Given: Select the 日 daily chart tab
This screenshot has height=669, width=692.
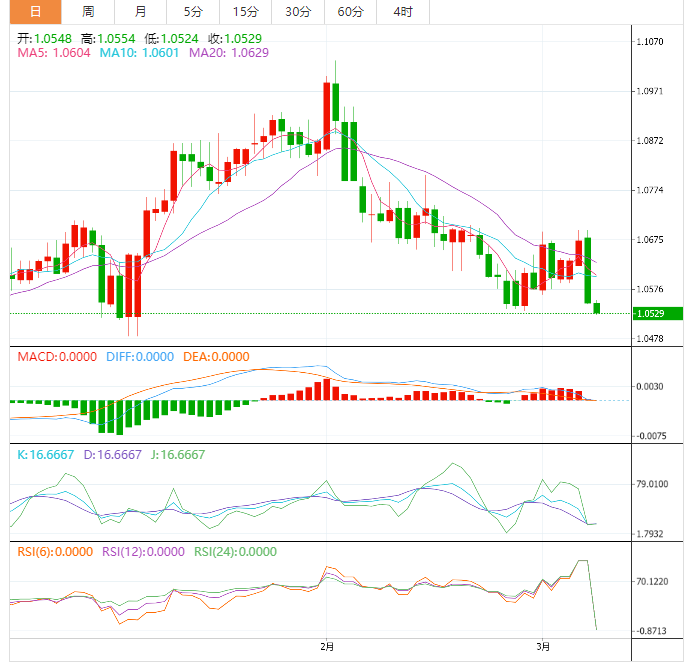Looking at the screenshot, I should pyautogui.click(x=35, y=12).
